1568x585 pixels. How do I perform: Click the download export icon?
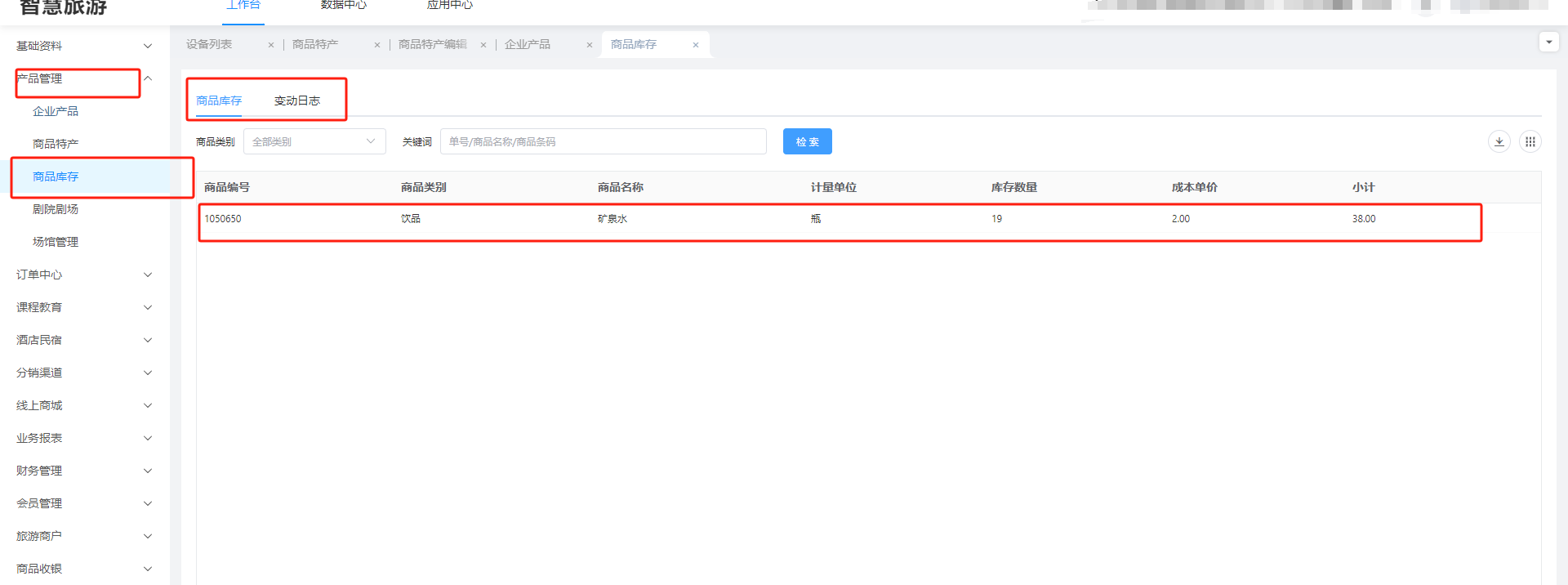(1499, 141)
